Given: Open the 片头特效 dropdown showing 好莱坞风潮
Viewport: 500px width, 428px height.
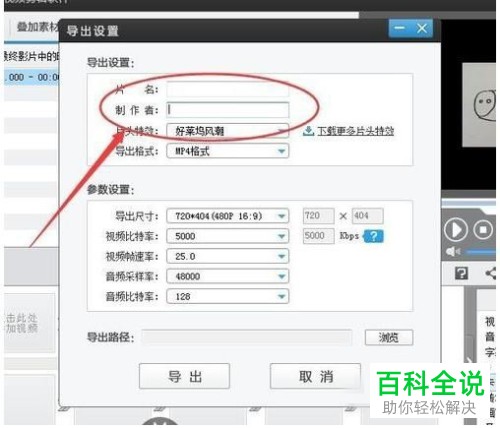Looking at the screenshot, I should click(228, 131).
